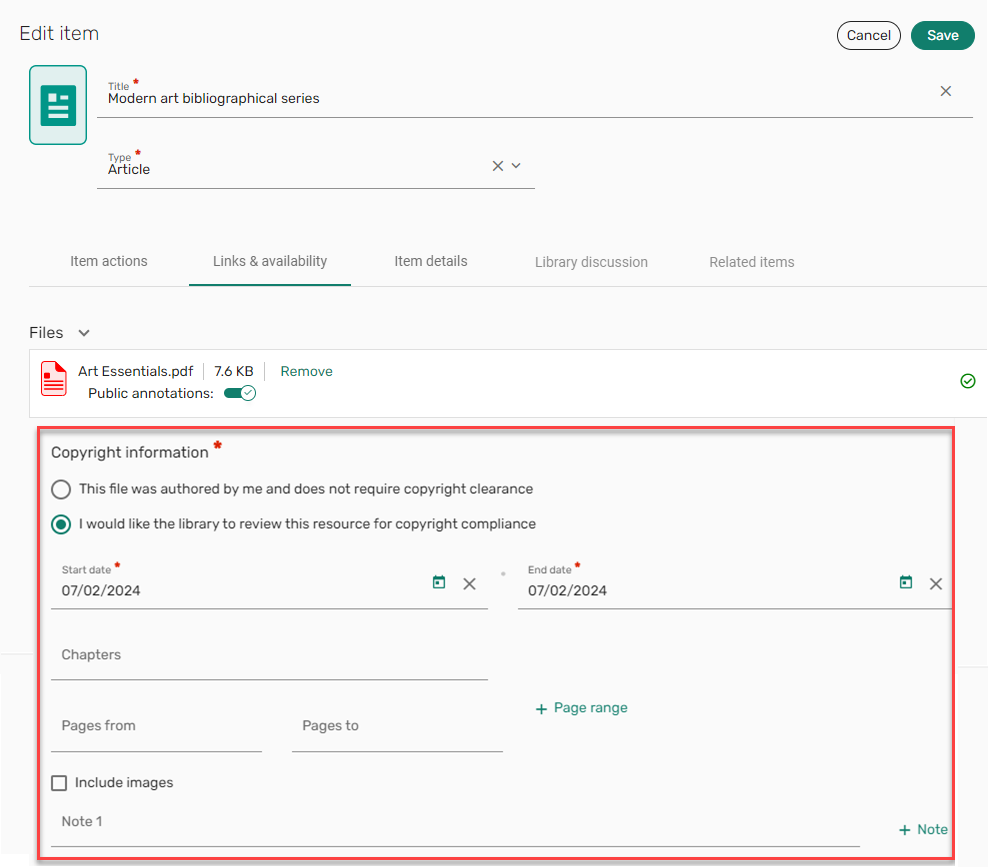The image size is (988, 867).
Task: Click the Art Essentials PDF file icon
Action: click(54, 379)
